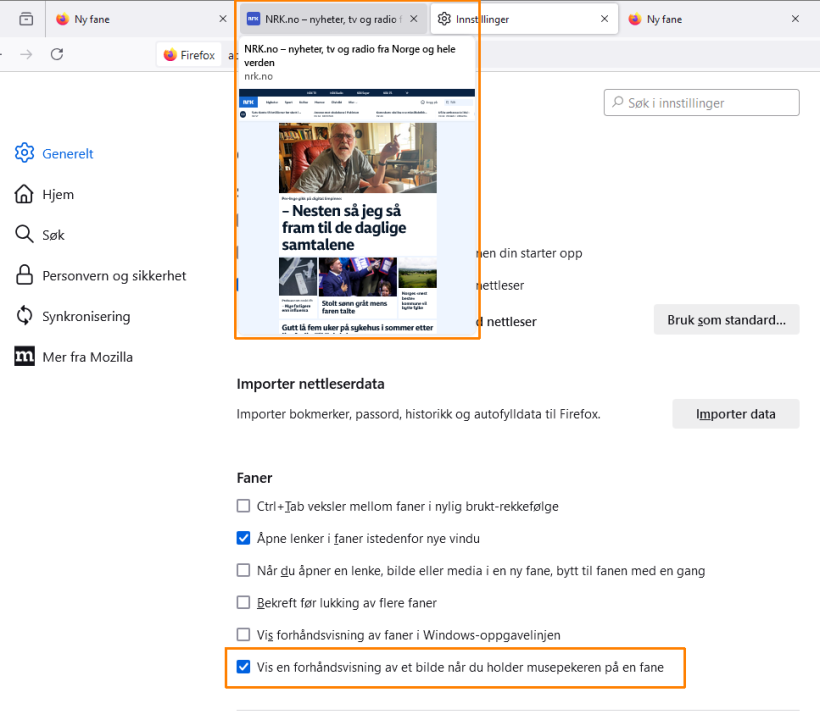Screen dimensions: 820x720
Task: Click the NRK favicon on its tab
Action: coord(252,18)
